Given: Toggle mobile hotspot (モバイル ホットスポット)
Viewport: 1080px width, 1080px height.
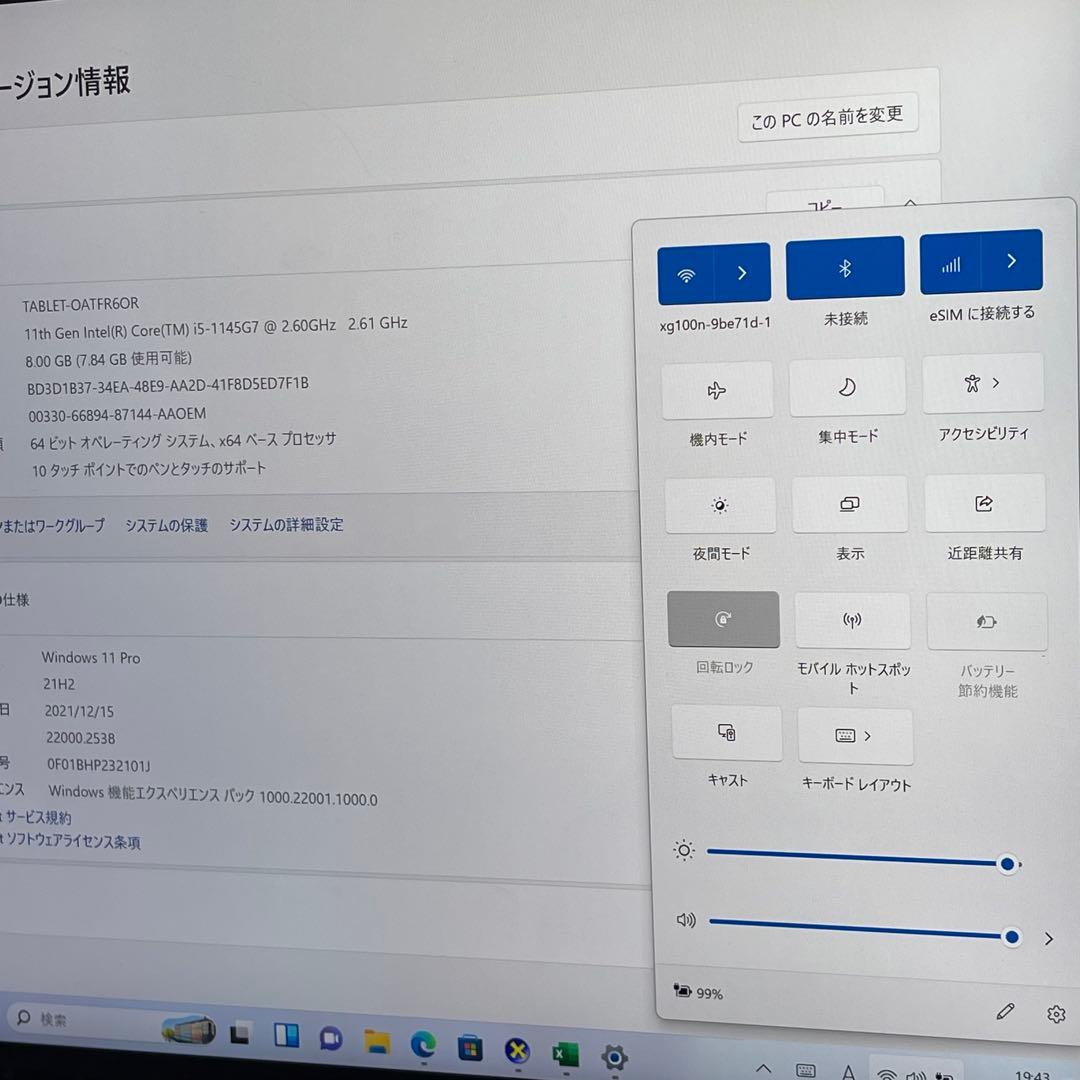Looking at the screenshot, I should (x=853, y=621).
